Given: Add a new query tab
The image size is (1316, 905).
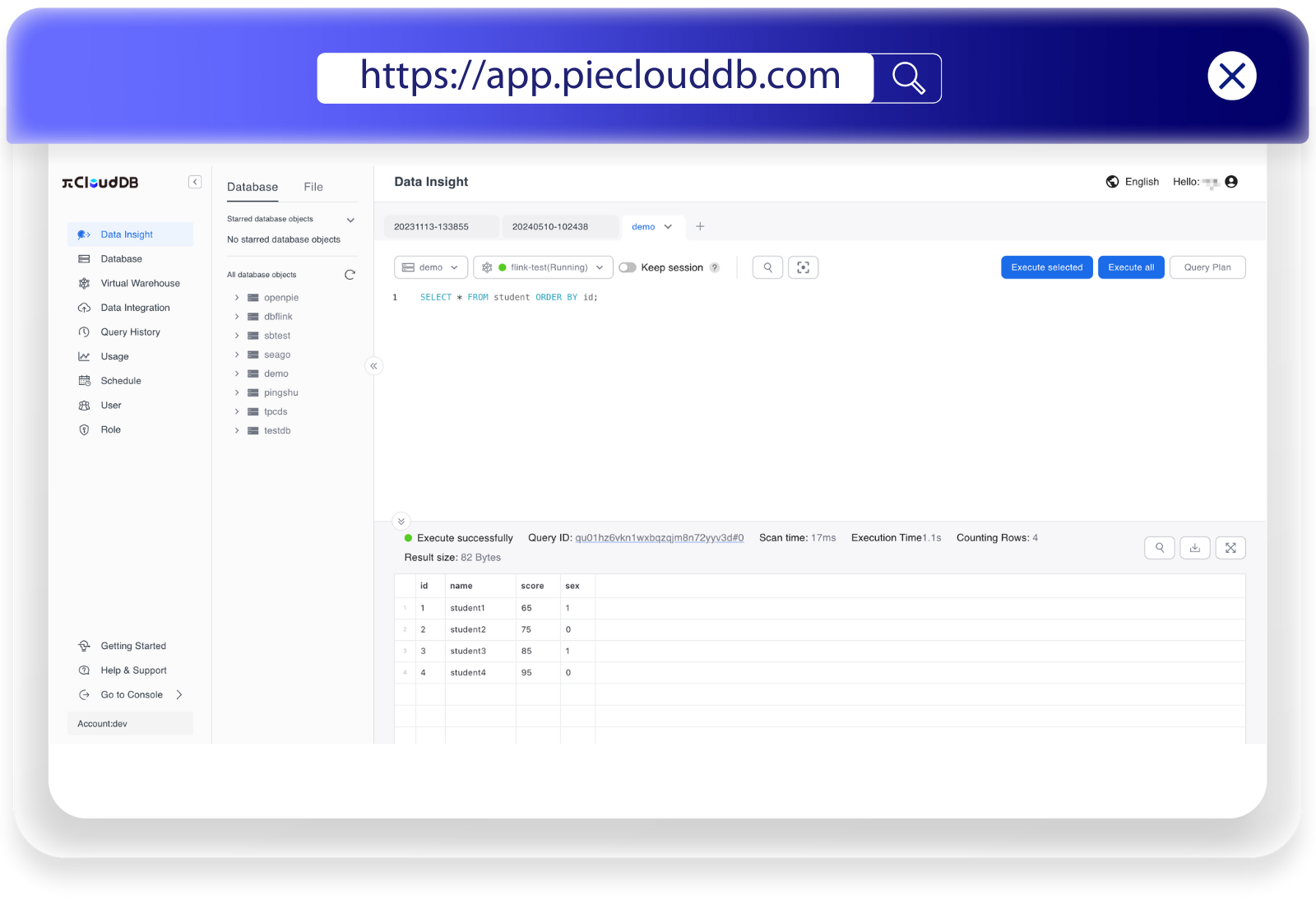Looking at the screenshot, I should tap(700, 226).
